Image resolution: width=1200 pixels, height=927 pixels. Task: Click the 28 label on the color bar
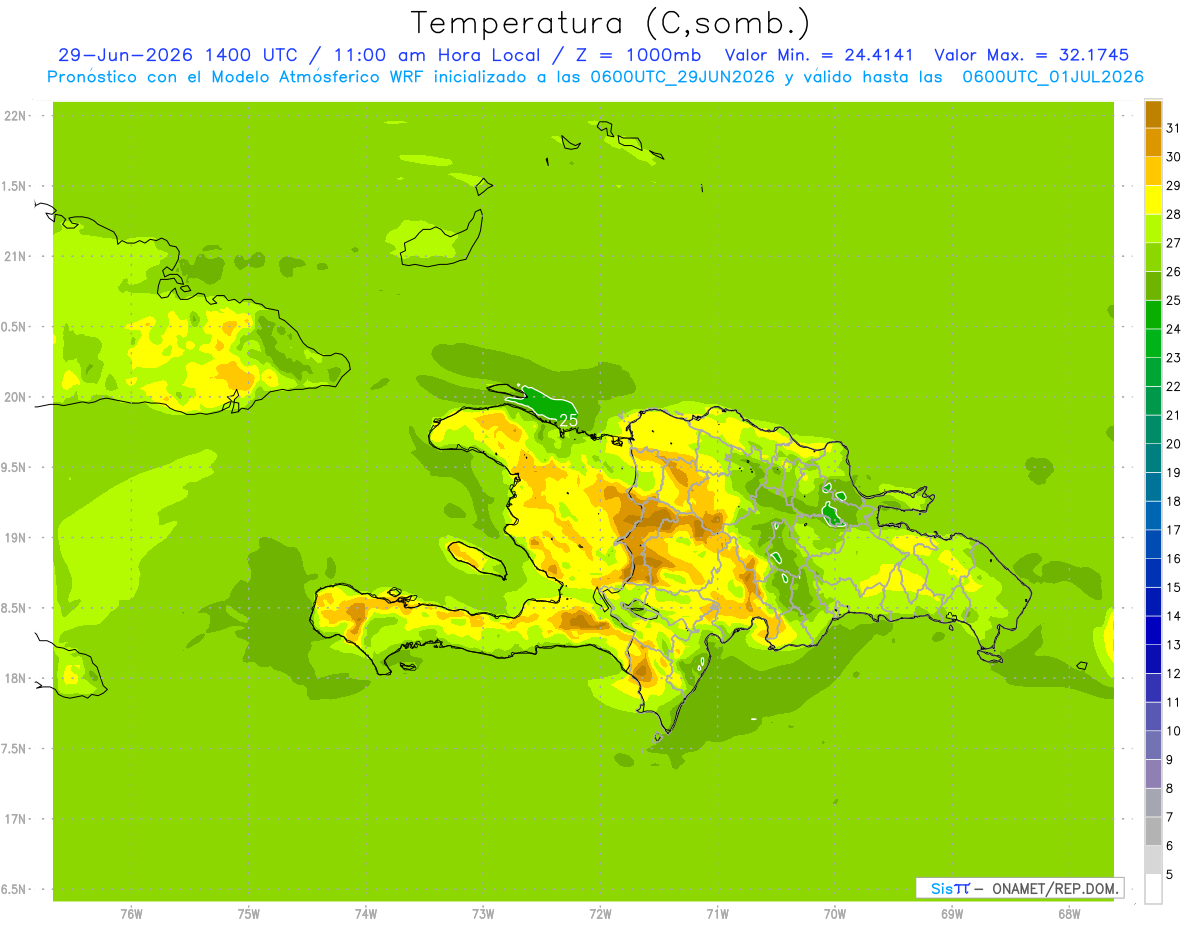click(x=1174, y=214)
